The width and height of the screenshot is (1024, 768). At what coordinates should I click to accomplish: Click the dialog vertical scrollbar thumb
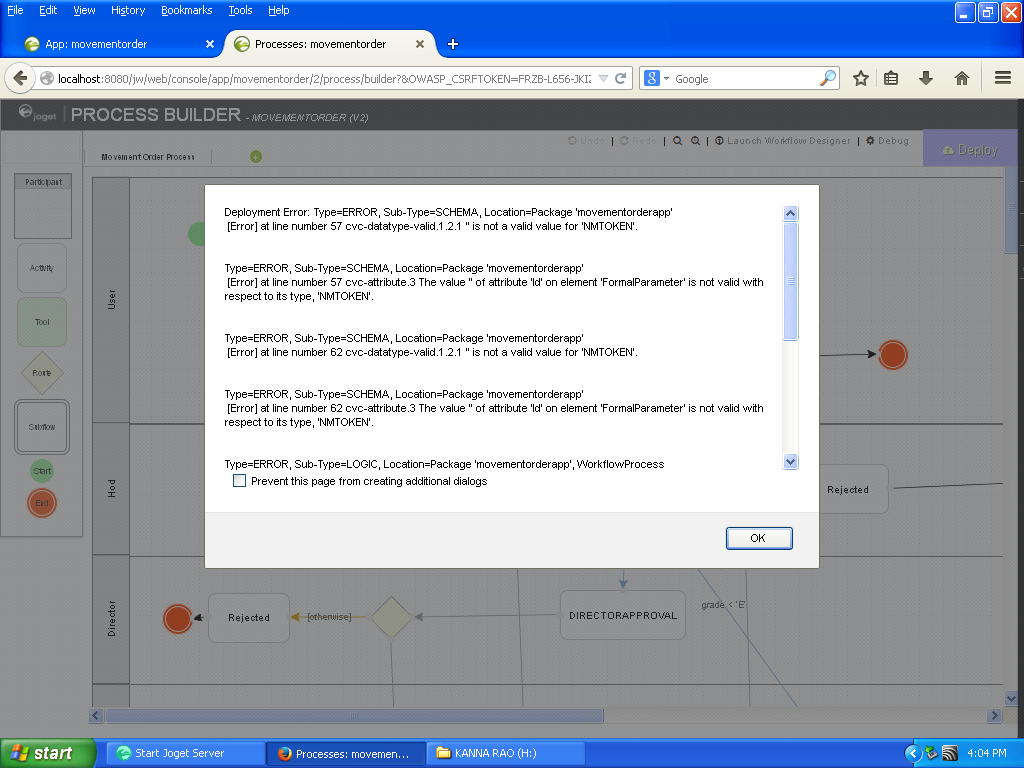(790, 281)
